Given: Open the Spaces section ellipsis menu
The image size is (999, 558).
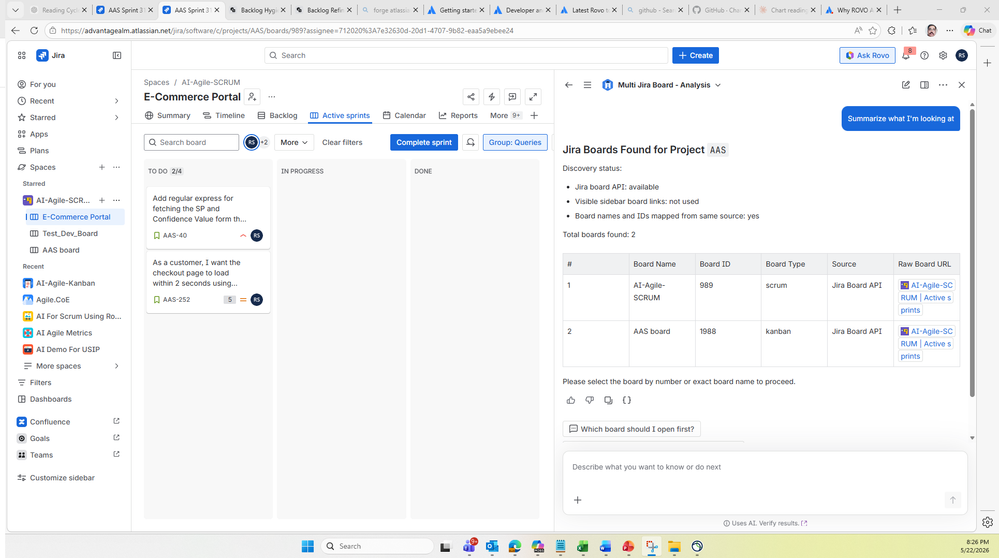Looking at the screenshot, I should tap(117, 168).
